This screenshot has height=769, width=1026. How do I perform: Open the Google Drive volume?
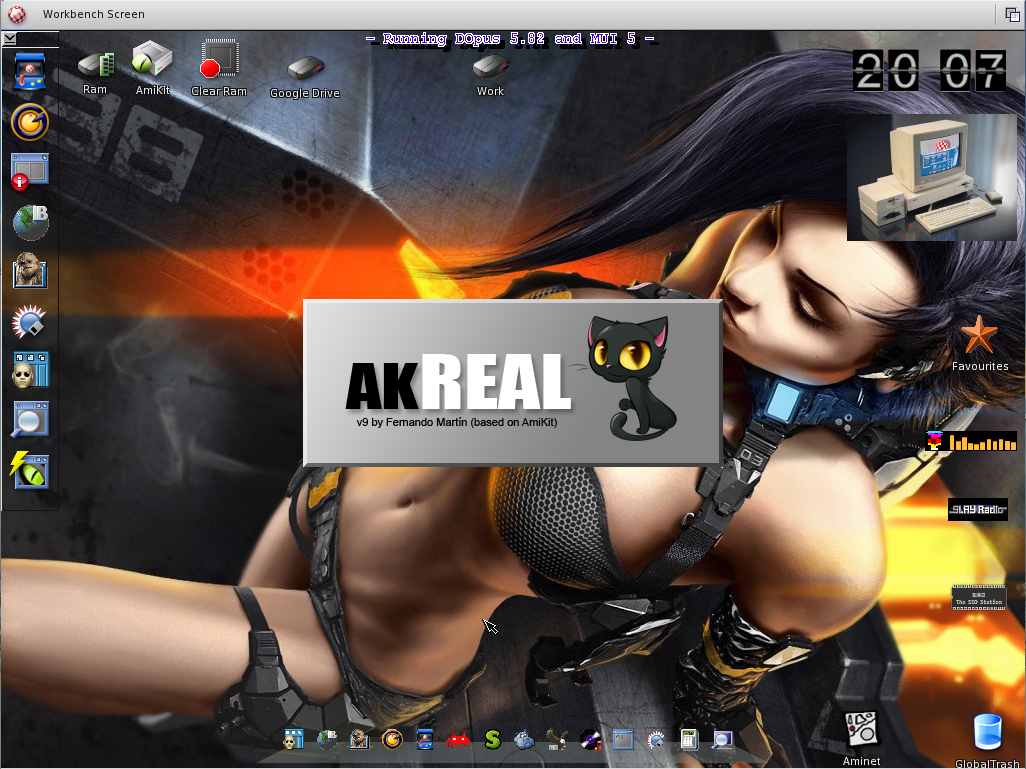(306, 69)
